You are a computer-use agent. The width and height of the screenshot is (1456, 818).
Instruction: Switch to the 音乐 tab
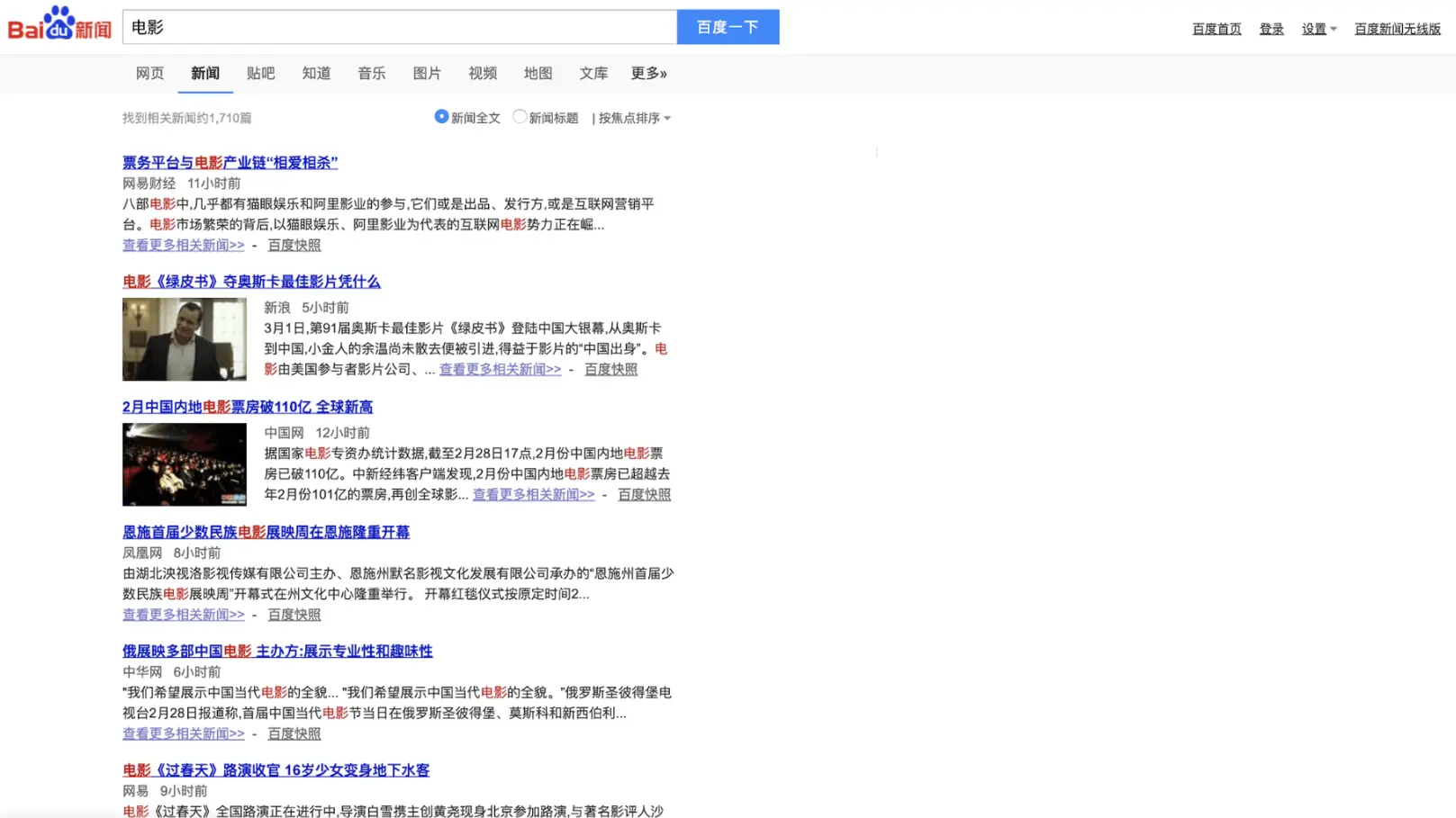point(372,74)
